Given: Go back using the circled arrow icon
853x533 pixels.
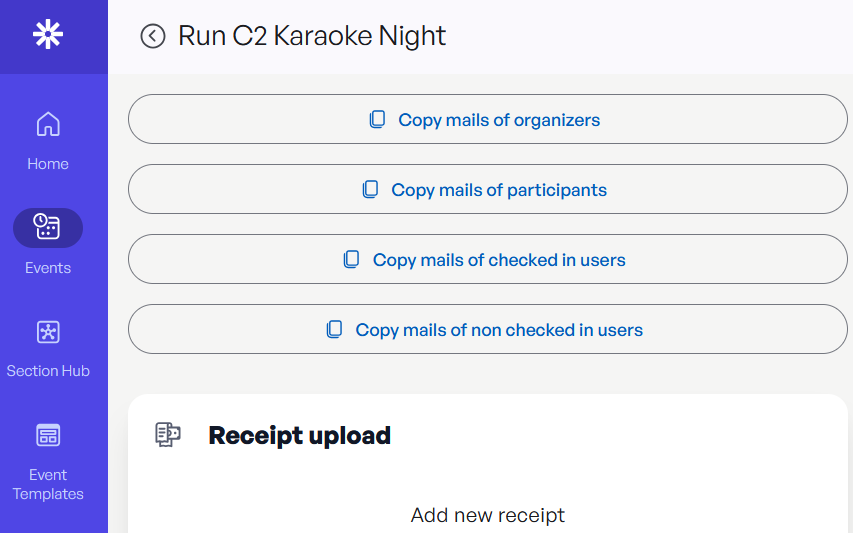Looking at the screenshot, I should (x=153, y=36).
